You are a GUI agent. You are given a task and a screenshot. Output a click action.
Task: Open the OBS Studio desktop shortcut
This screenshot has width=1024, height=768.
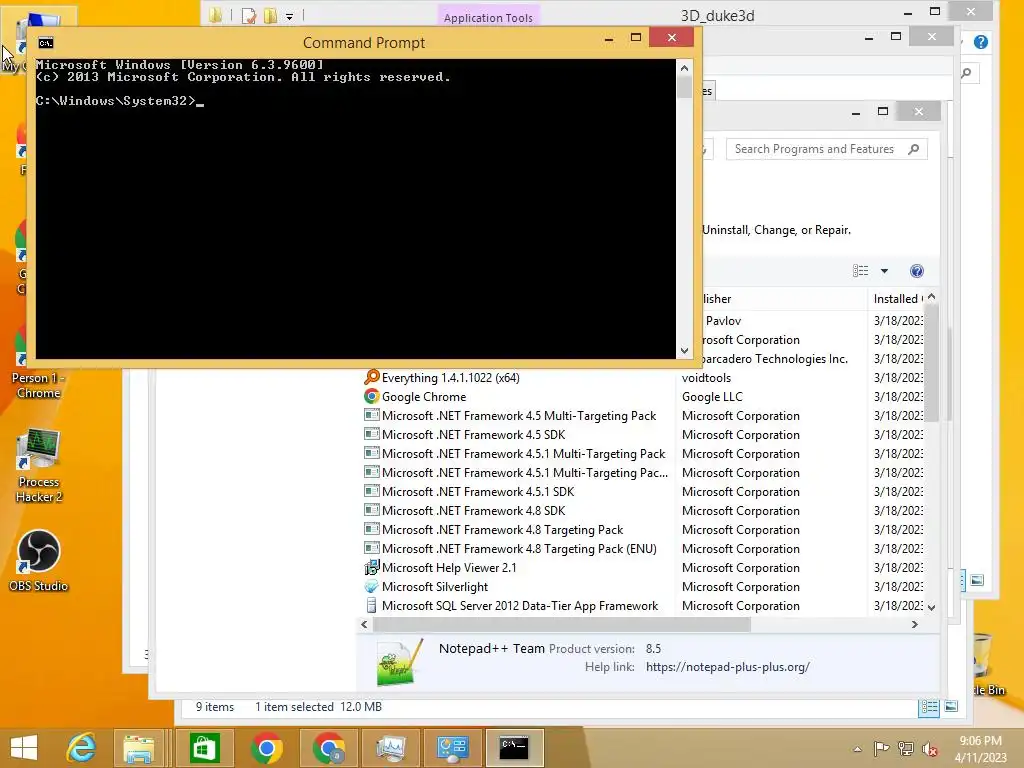[39, 561]
